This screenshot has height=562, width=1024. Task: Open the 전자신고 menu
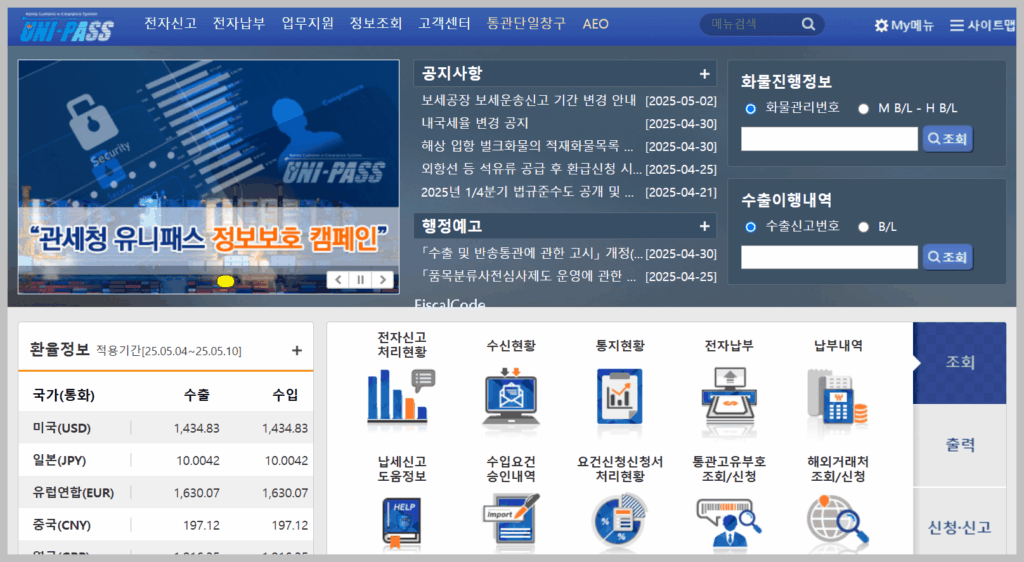[x=170, y=23]
